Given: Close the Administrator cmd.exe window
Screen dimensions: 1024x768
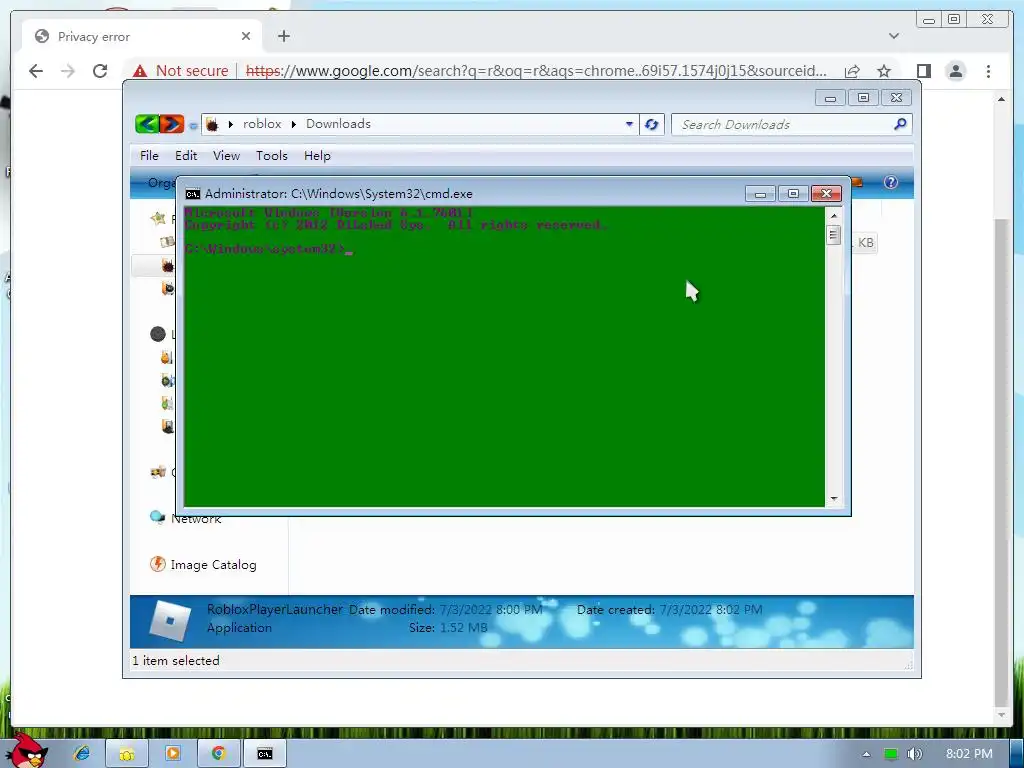Looking at the screenshot, I should pos(826,193).
